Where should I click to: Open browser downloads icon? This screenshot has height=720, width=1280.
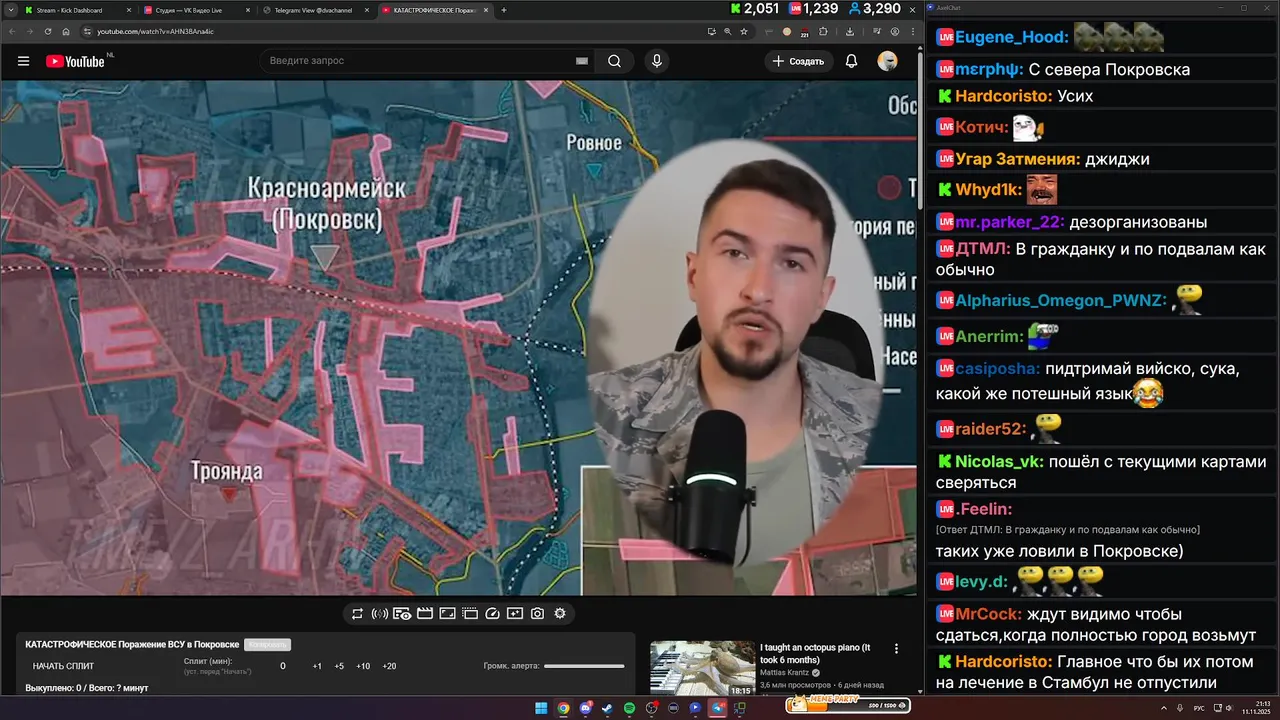coord(849,31)
